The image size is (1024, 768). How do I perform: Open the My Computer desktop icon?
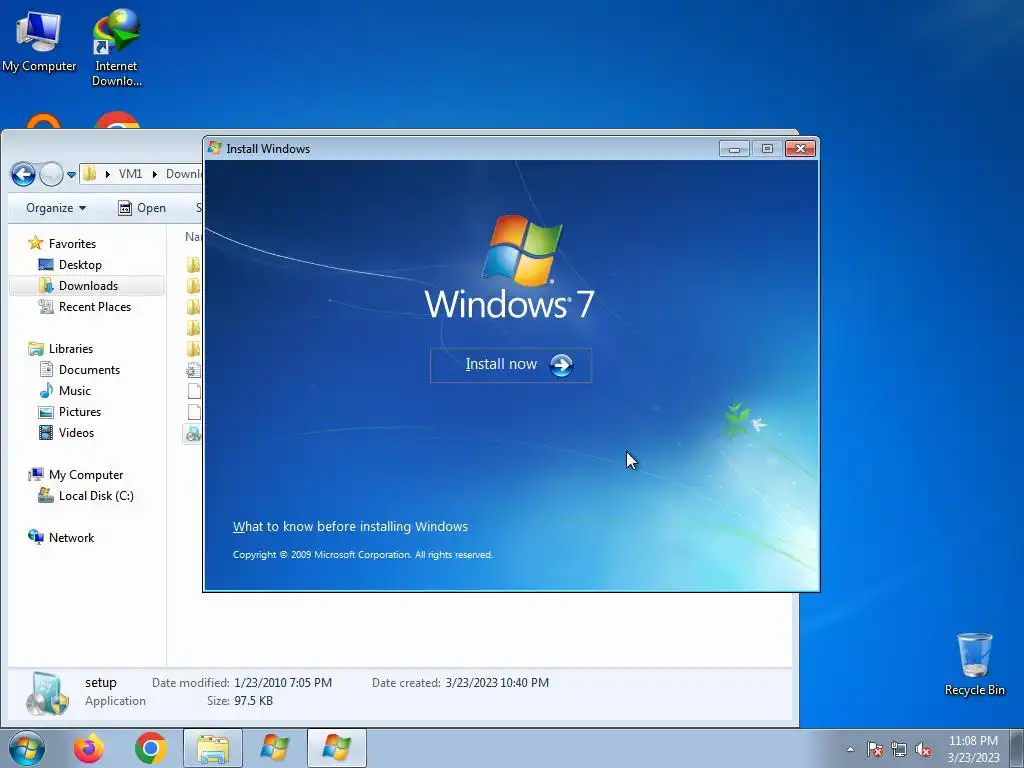(39, 41)
